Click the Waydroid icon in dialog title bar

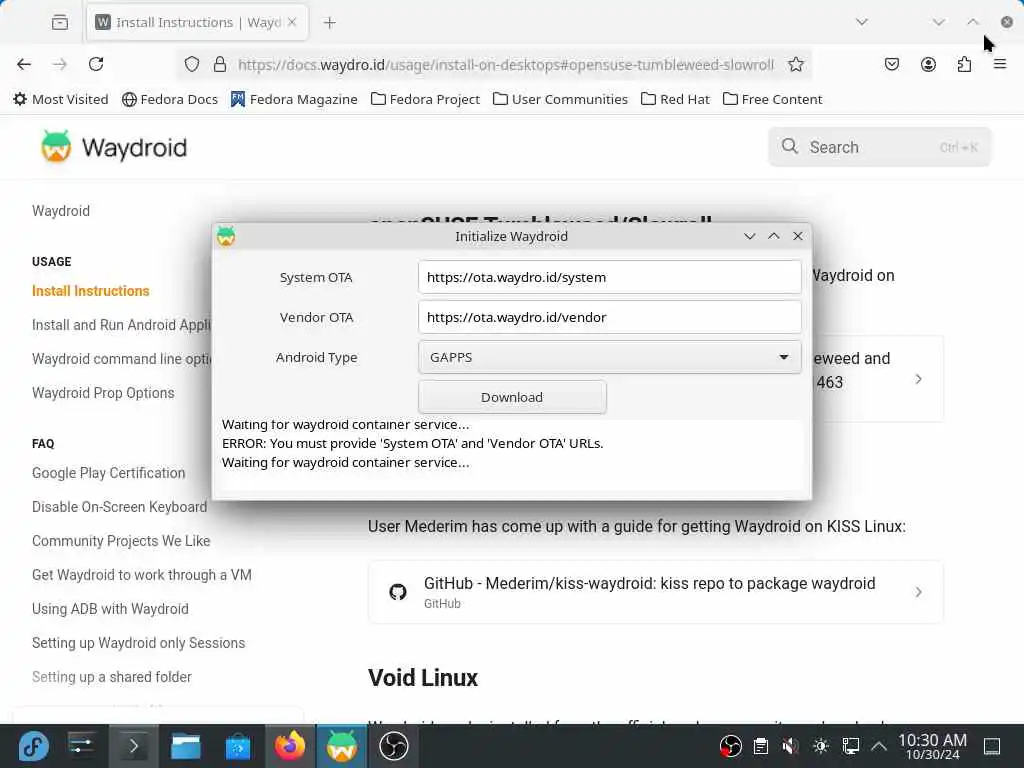(x=226, y=236)
